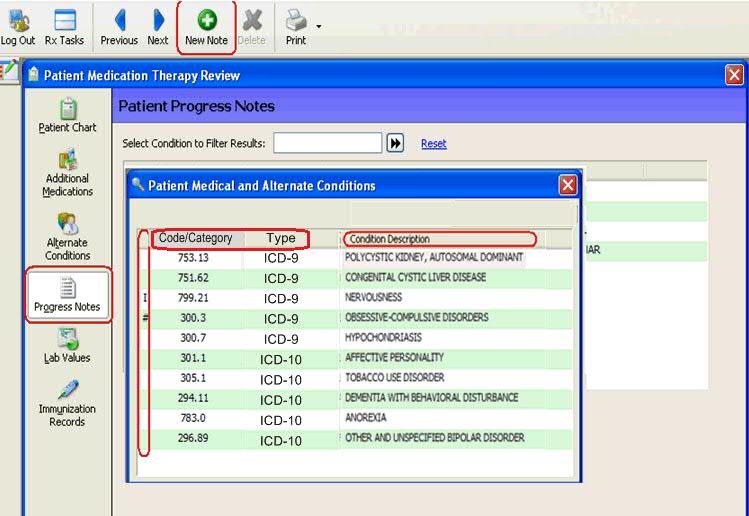Expand the Print dropdown arrow

[319, 27]
